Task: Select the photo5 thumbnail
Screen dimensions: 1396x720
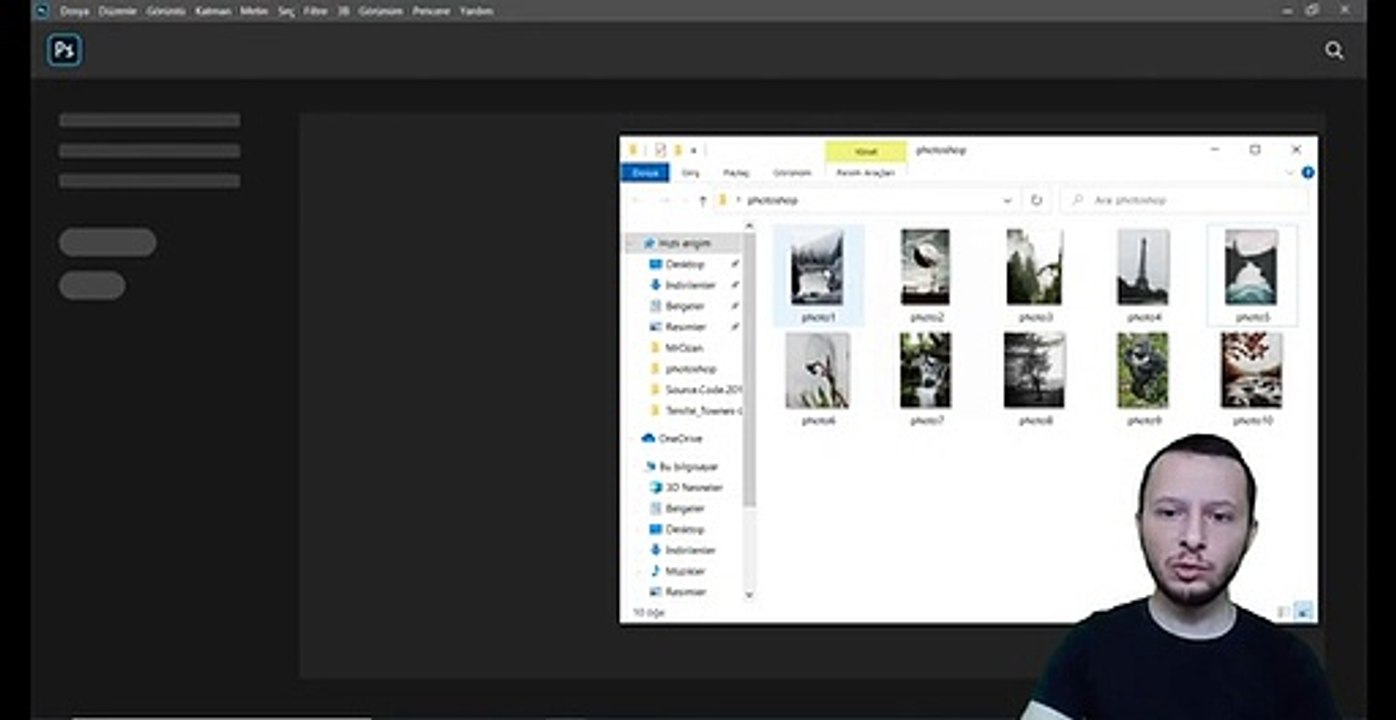Action: click(1252, 267)
